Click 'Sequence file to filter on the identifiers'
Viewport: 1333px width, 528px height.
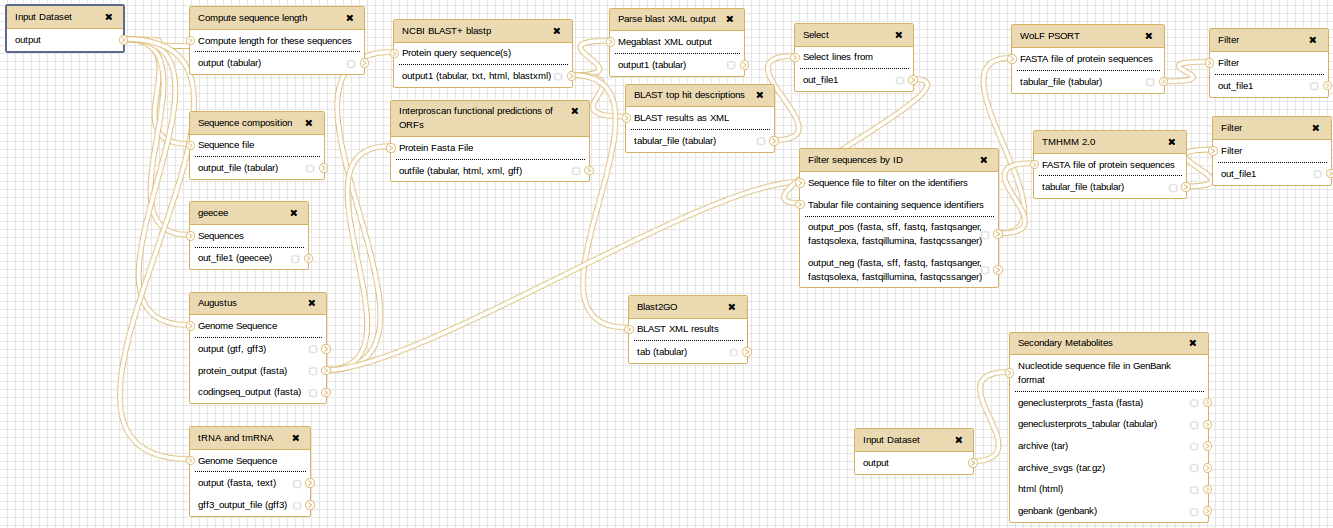point(888,183)
